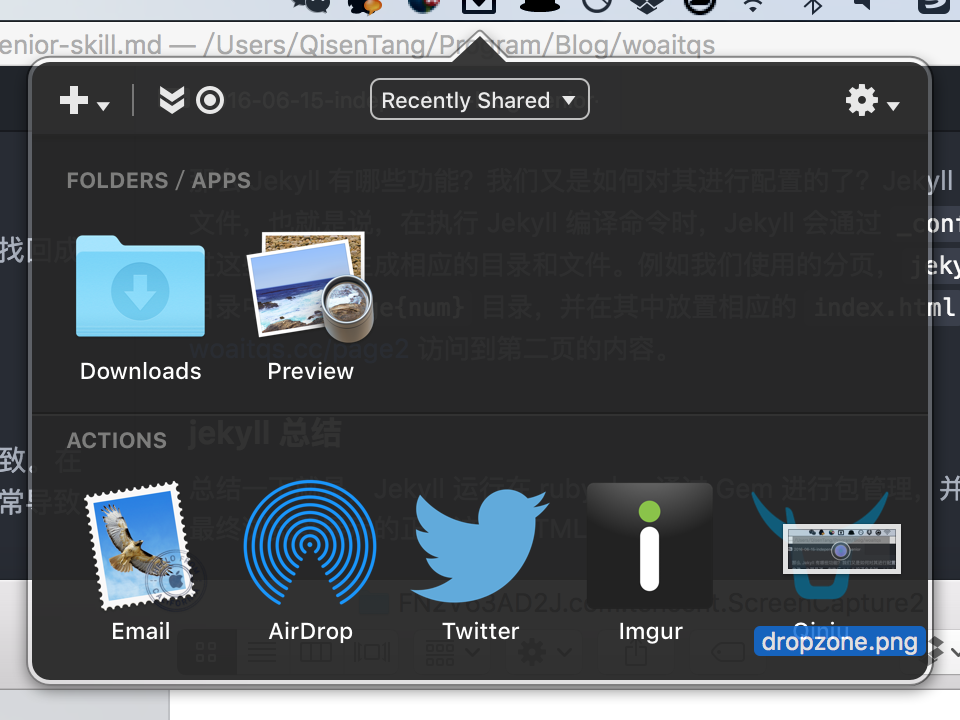Click the settings gear icon
This screenshot has height=720, width=960.
point(861,100)
